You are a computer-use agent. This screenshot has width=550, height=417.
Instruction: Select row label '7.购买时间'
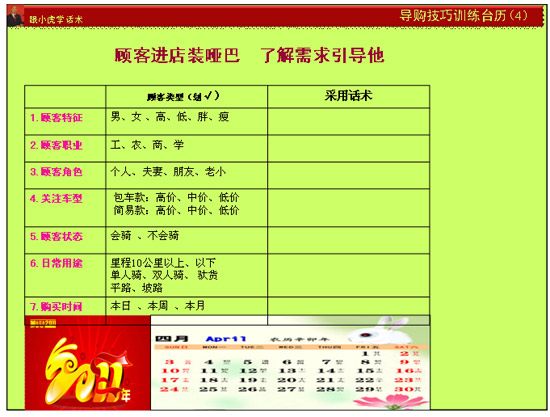point(56,307)
